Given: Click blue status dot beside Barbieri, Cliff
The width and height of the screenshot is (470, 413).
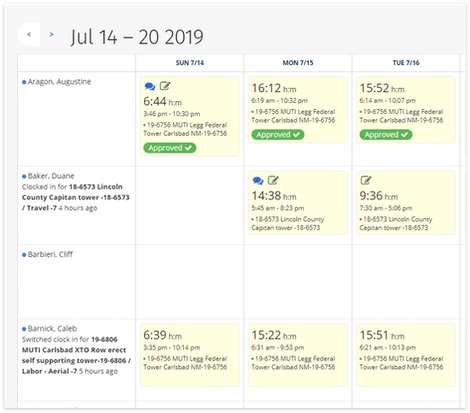Looking at the screenshot, I should coord(24,255).
